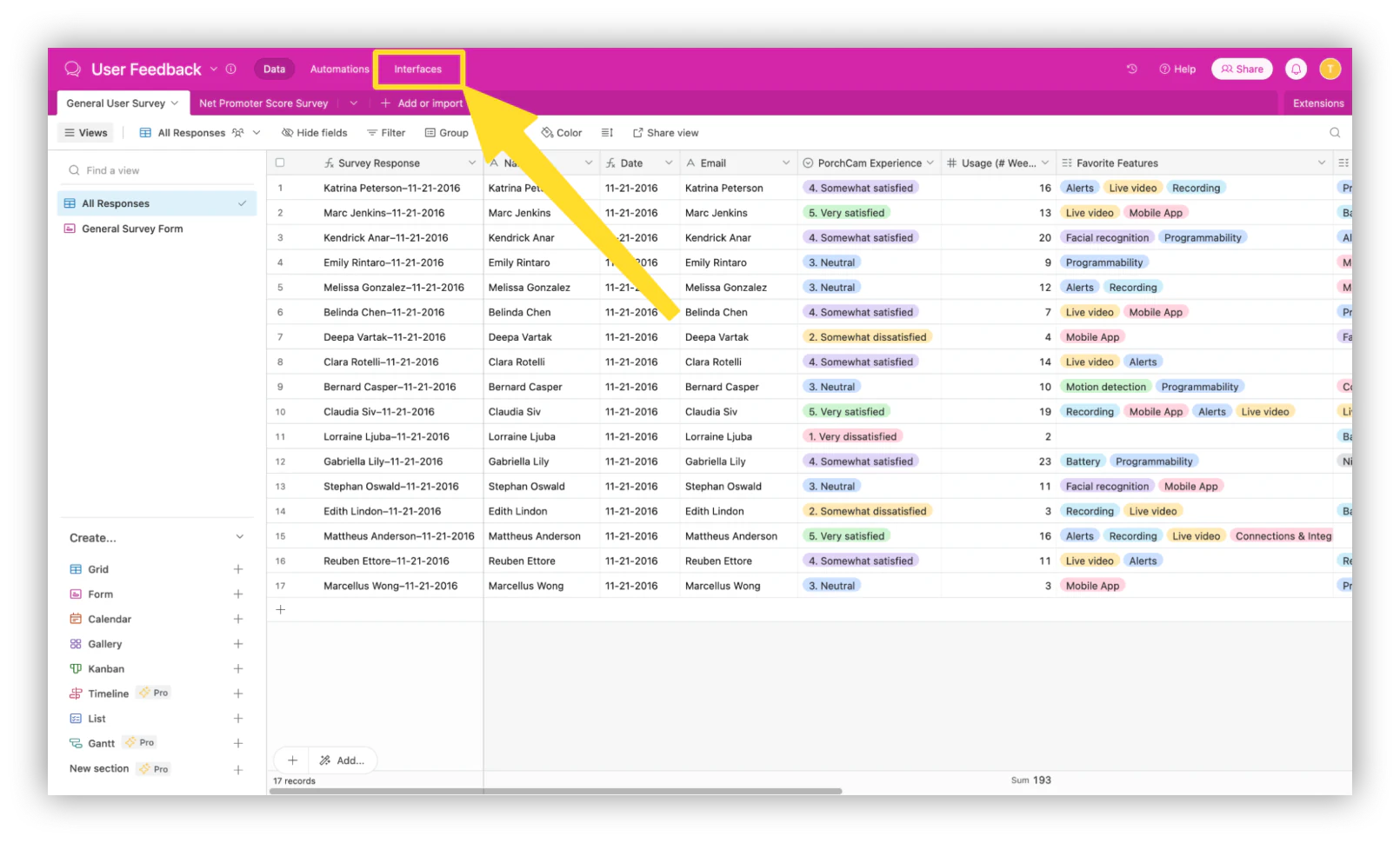Add a new List view with plus
Screen dimensions: 1400x843
[238, 719]
